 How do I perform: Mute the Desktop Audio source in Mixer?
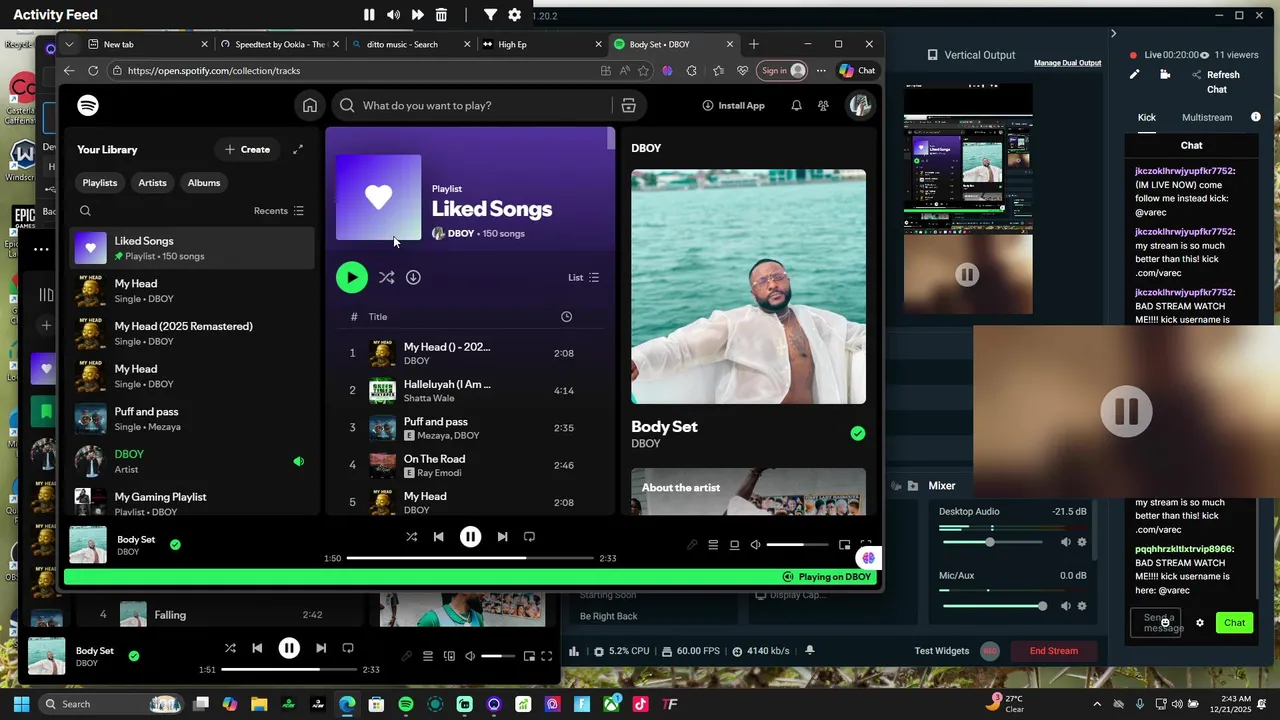click(1065, 542)
